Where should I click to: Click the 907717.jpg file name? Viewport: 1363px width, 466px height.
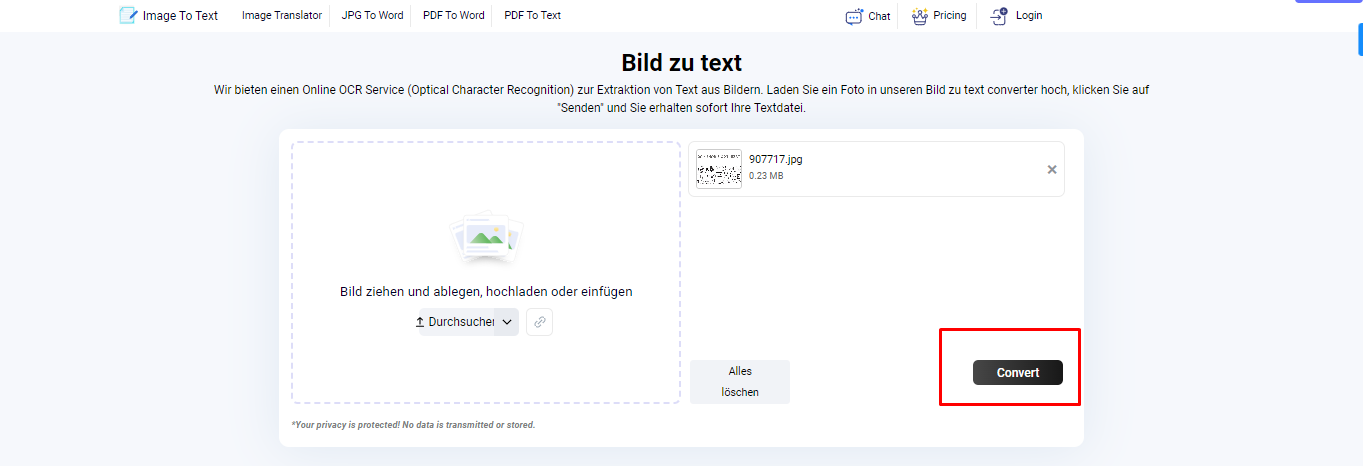[x=776, y=159]
